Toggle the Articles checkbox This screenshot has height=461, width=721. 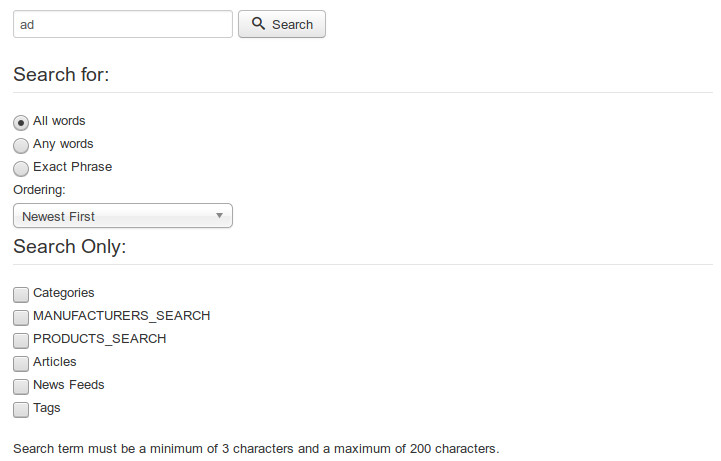tap(21, 364)
